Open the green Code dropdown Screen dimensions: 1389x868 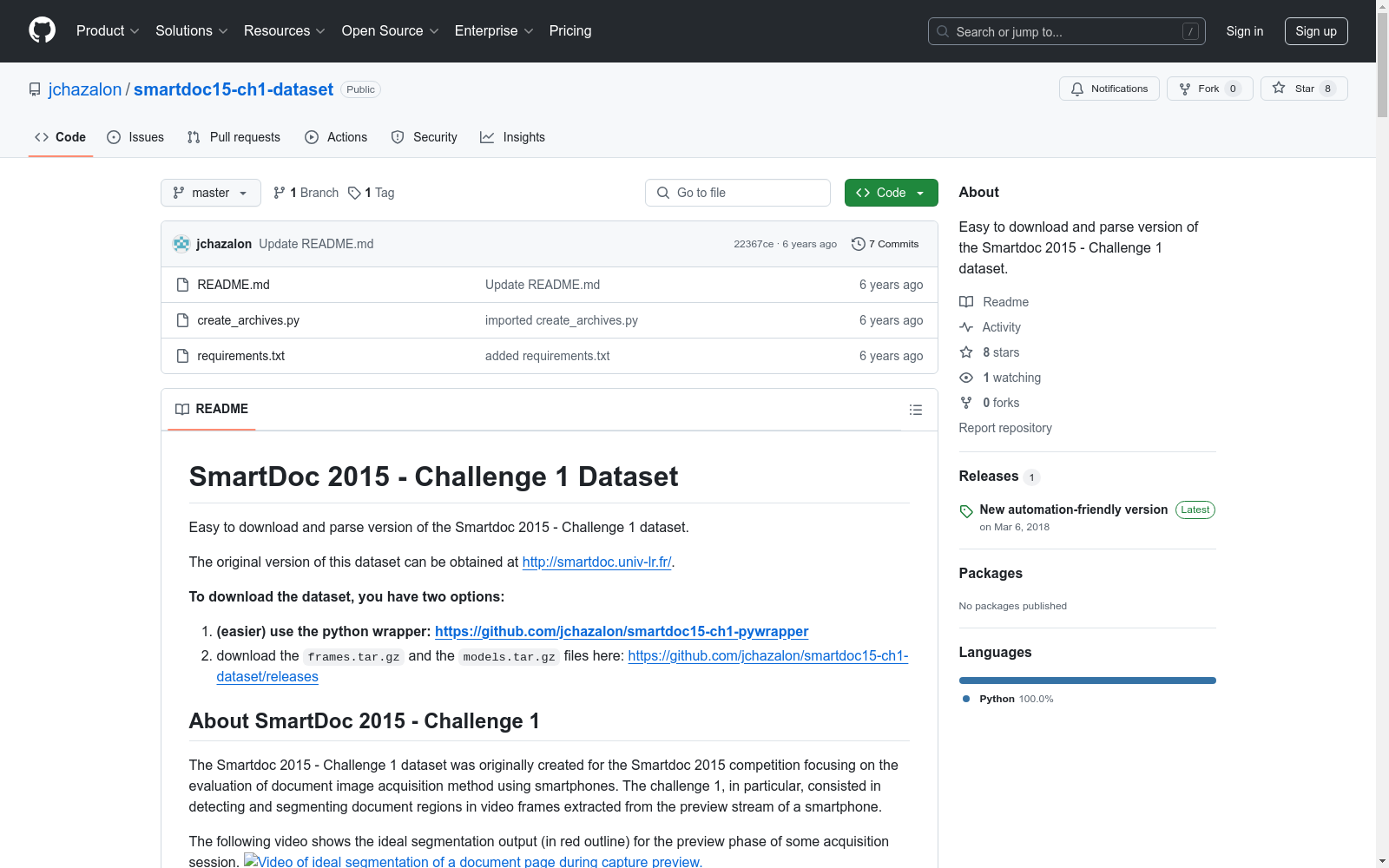click(x=892, y=193)
